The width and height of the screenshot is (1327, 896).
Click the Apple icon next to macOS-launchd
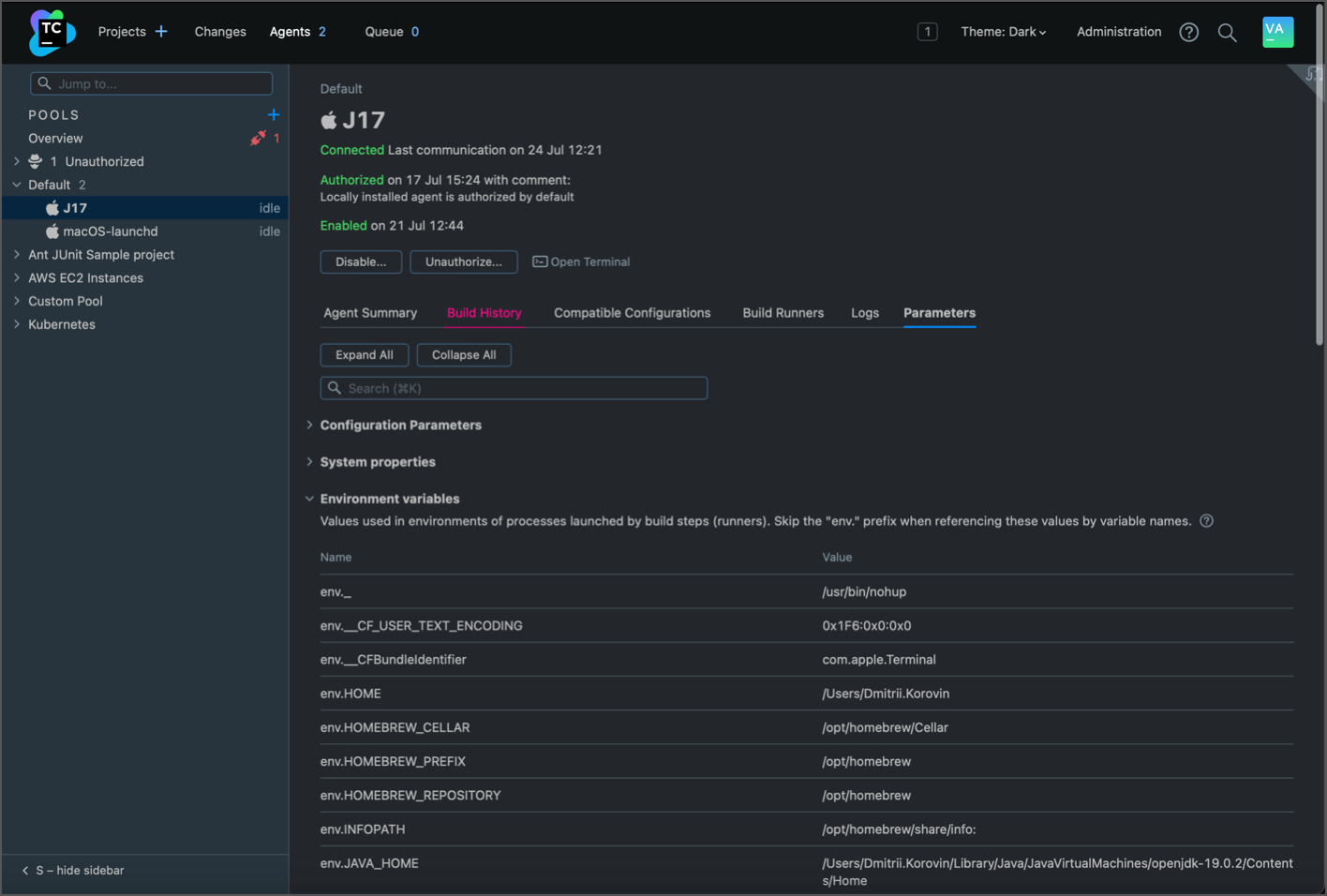(52, 231)
